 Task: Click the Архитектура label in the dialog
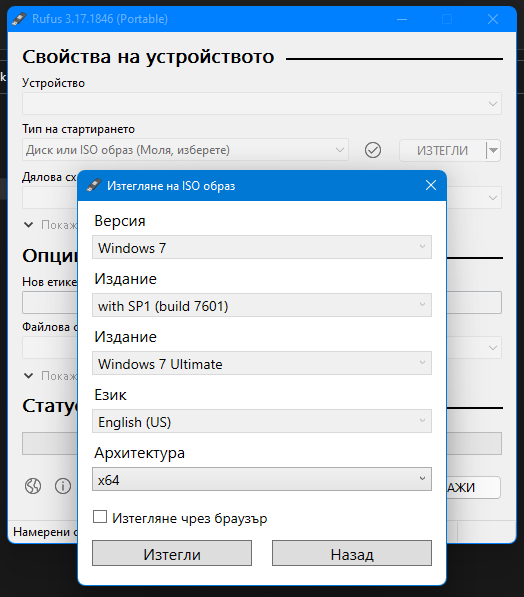pos(139,453)
